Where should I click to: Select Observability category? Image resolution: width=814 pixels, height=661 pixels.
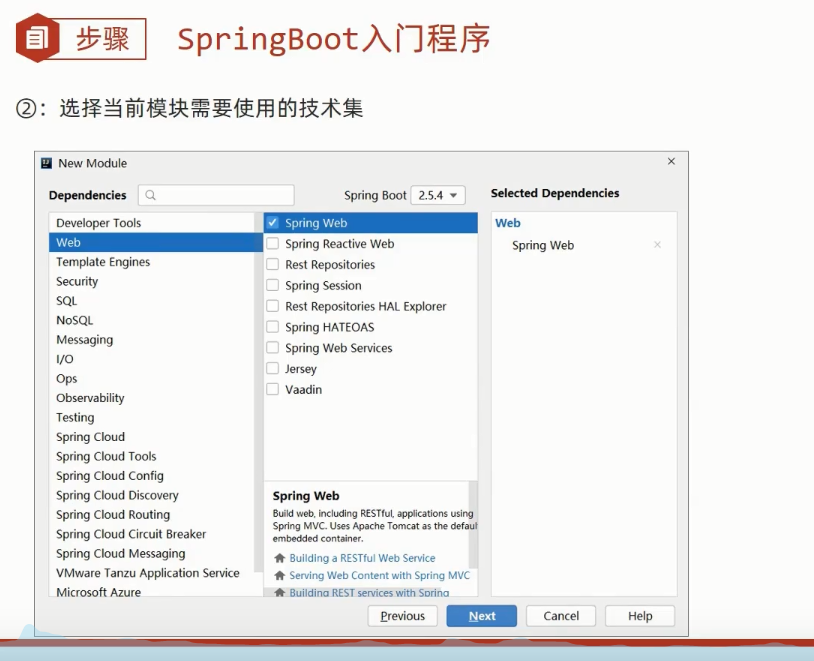152,398
